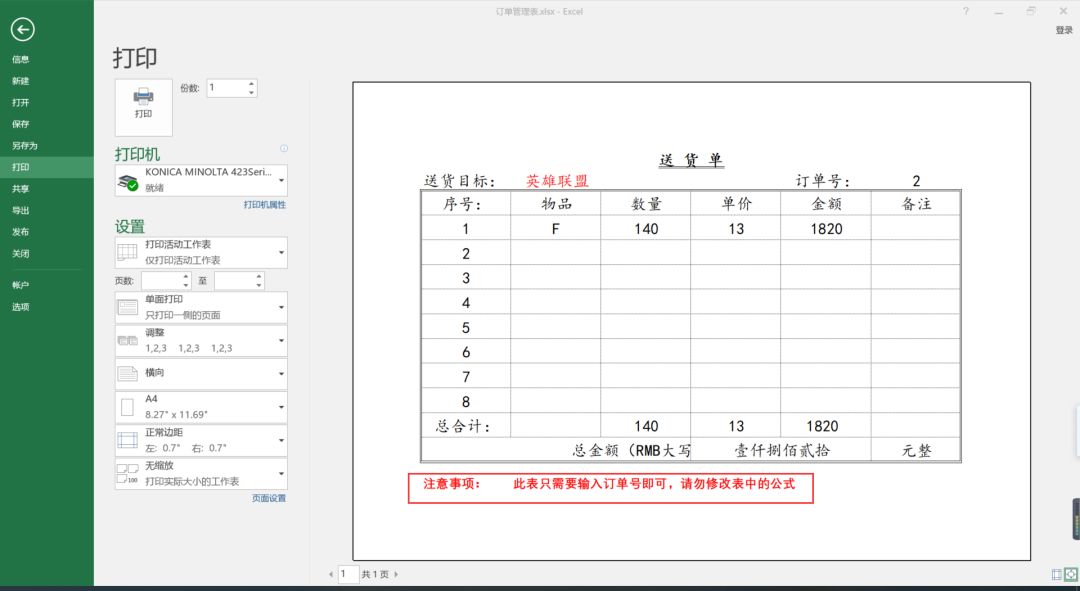This screenshot has width=1080, height=591.
Task: Open the Export menu item
Action: click(21, 210)
